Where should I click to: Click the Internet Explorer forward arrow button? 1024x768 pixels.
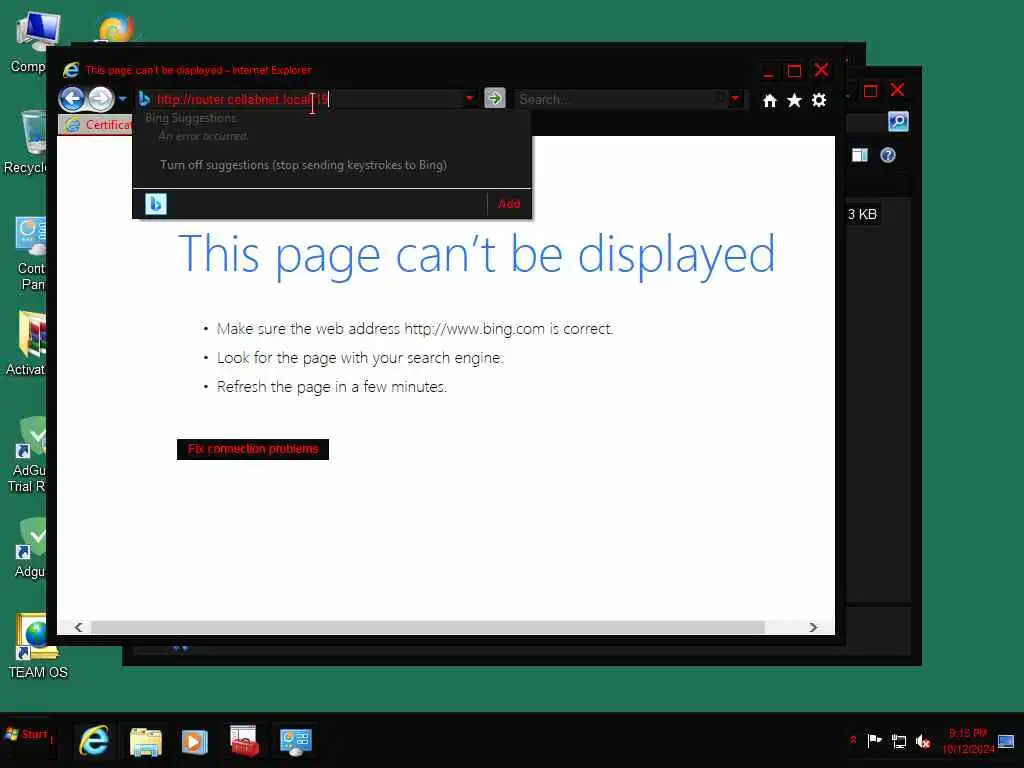tap(101, 99)
